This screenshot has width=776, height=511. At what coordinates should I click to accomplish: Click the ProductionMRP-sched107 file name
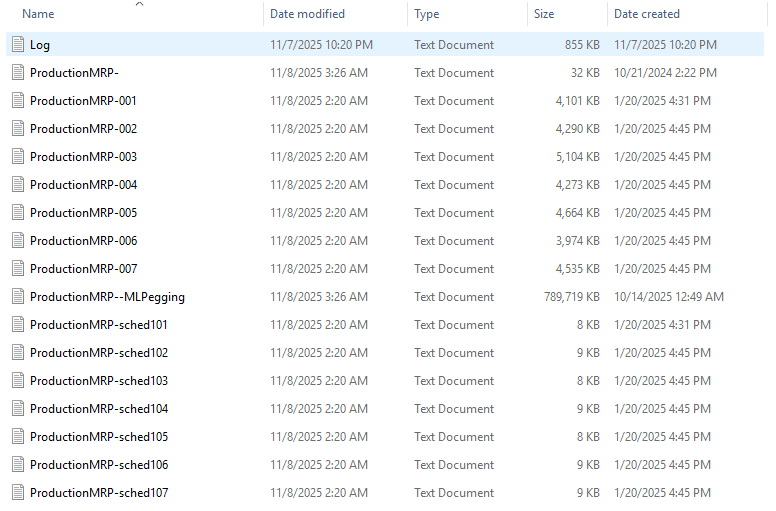[99, 493]
